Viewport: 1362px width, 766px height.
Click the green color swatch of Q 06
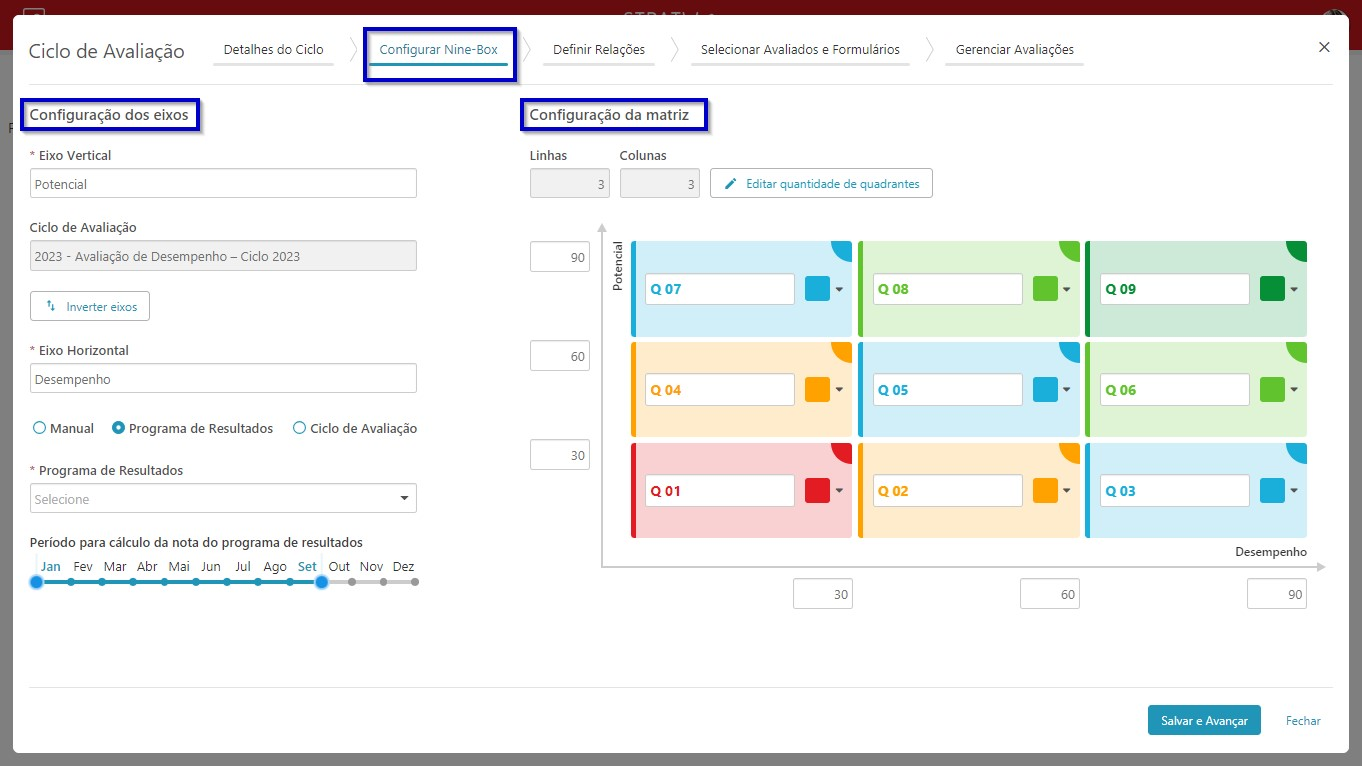pos(1272,390)
